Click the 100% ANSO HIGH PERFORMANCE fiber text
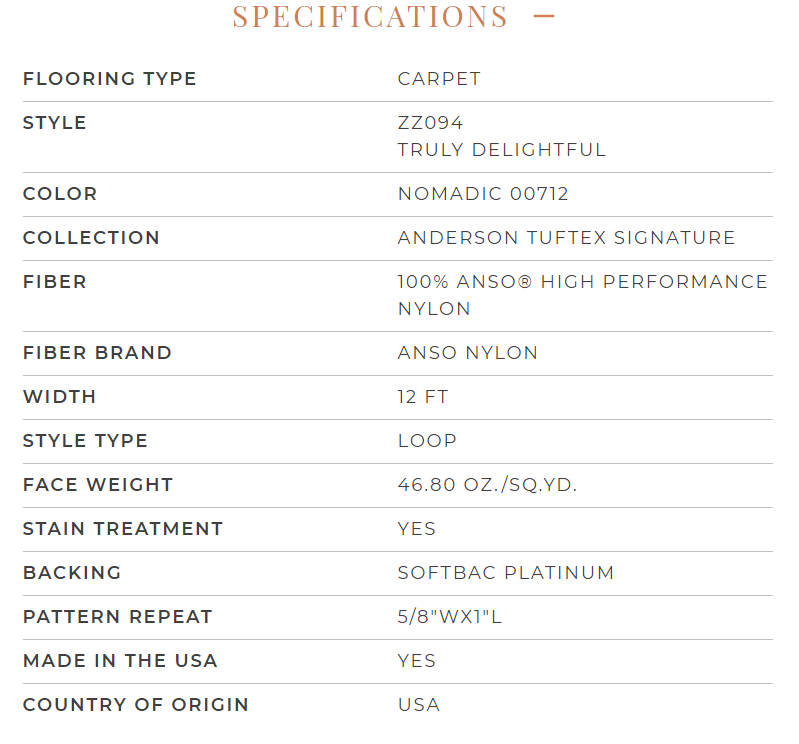The width and height of the screenshot is (799, 744). click(x=582, y=282)
